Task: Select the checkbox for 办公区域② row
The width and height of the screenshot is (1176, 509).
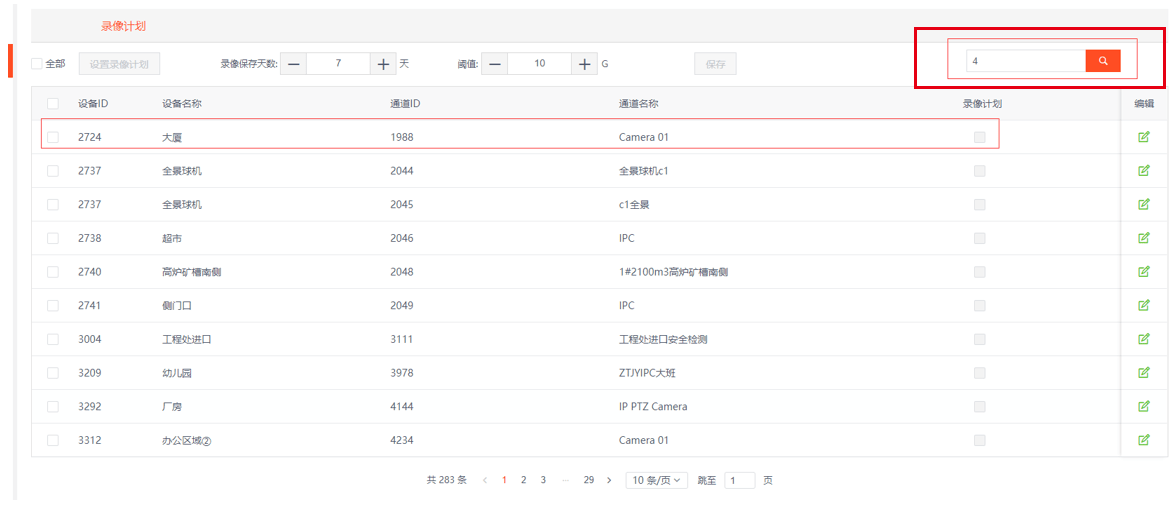Action: pyautogui.click(x=52, y=440)
